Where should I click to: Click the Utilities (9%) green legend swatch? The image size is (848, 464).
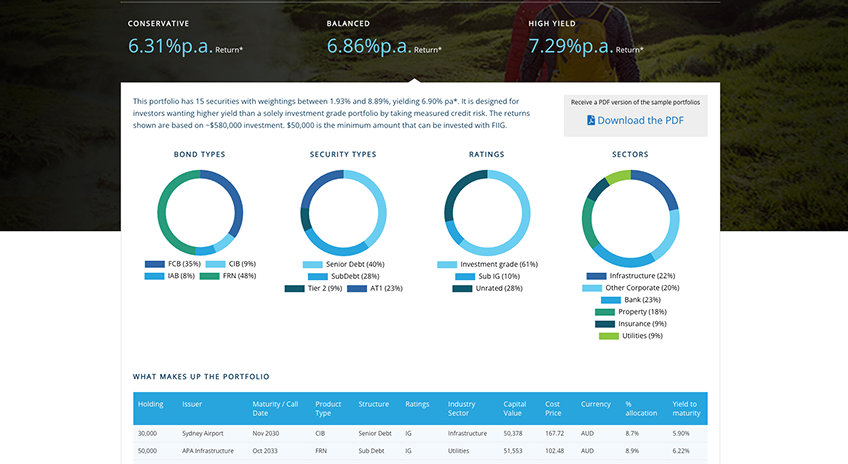pyautogui.click(x=608, y=336)
